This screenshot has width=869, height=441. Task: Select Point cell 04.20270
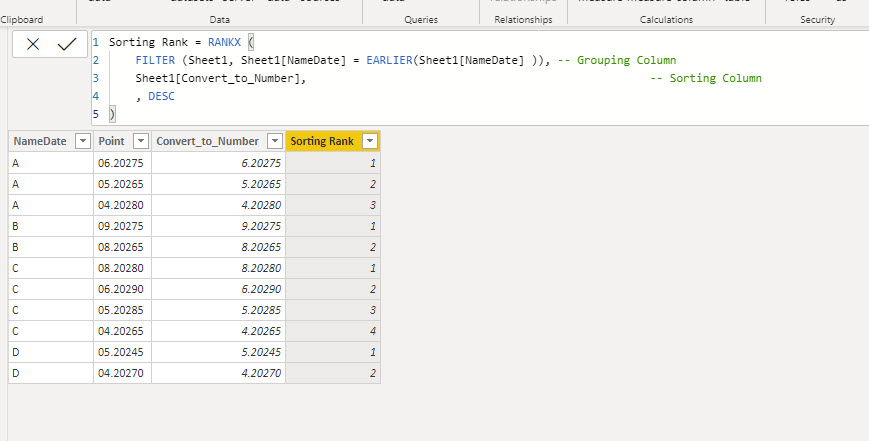tap(122, 373)
